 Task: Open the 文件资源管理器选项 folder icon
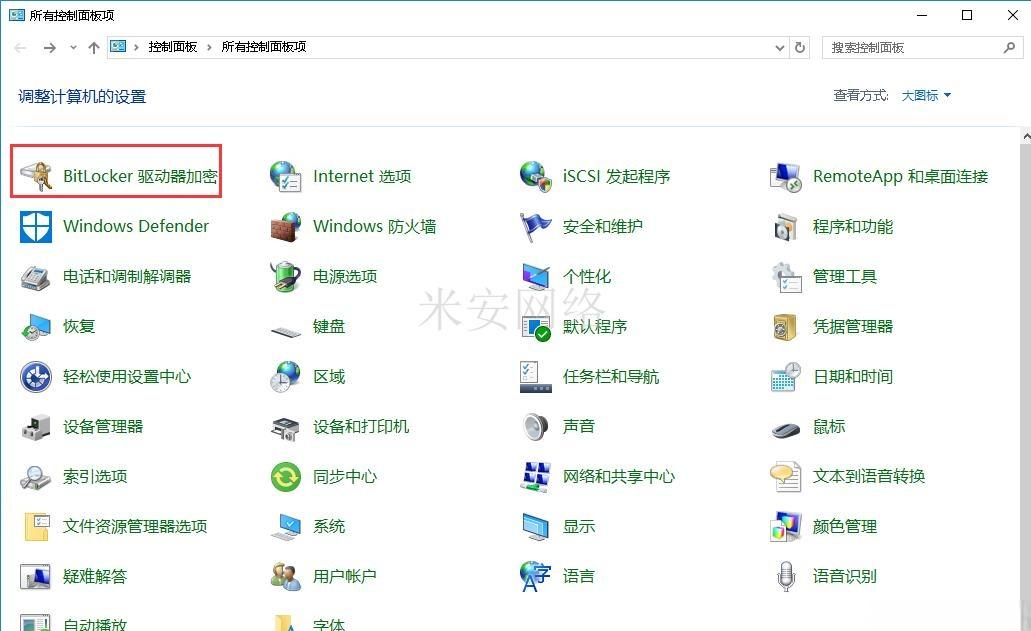pos(36,526)
